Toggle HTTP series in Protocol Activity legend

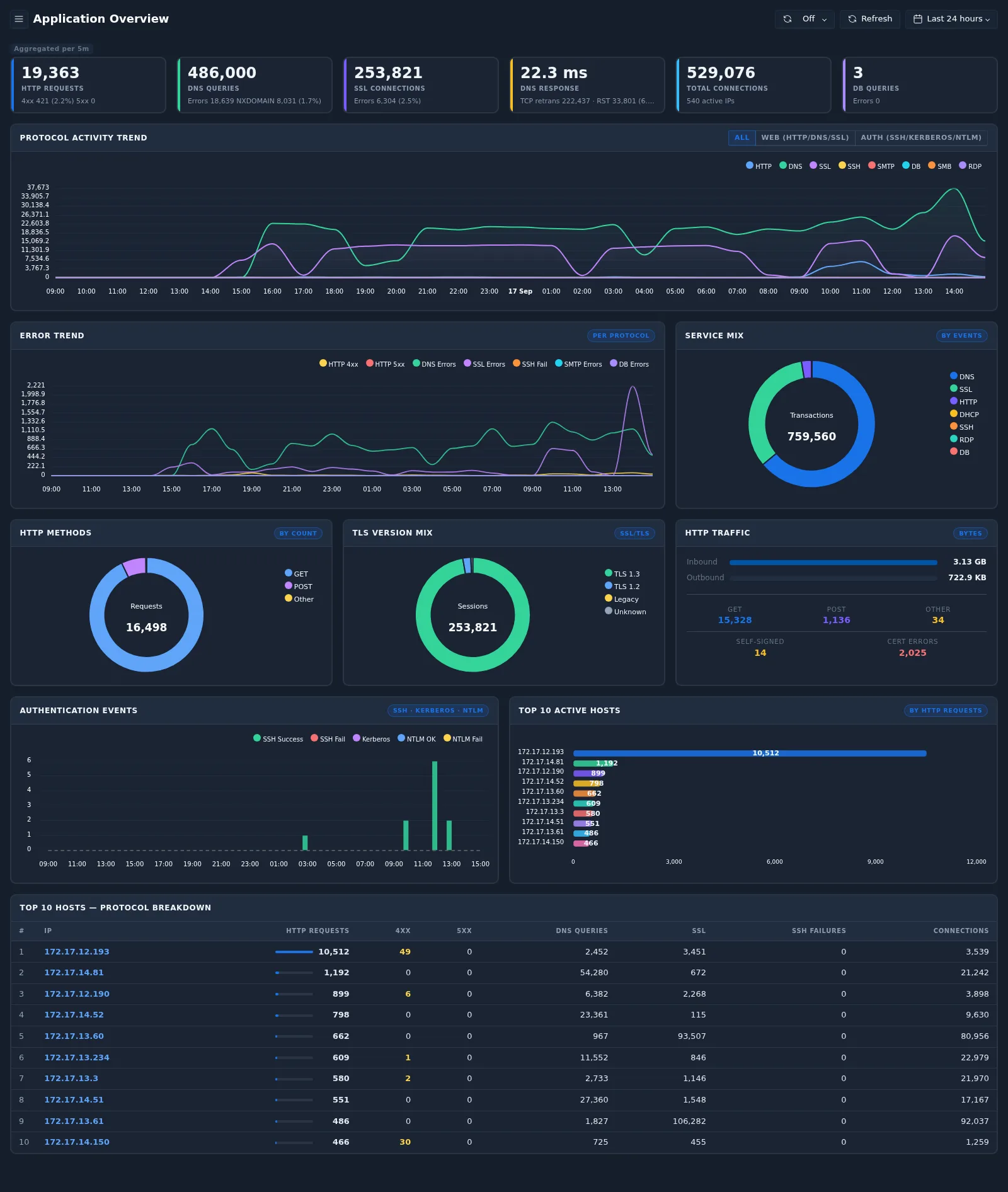click(759, 166)
